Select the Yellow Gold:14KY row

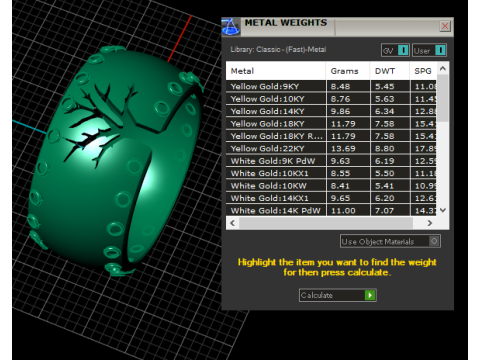[x=331, y=111]
